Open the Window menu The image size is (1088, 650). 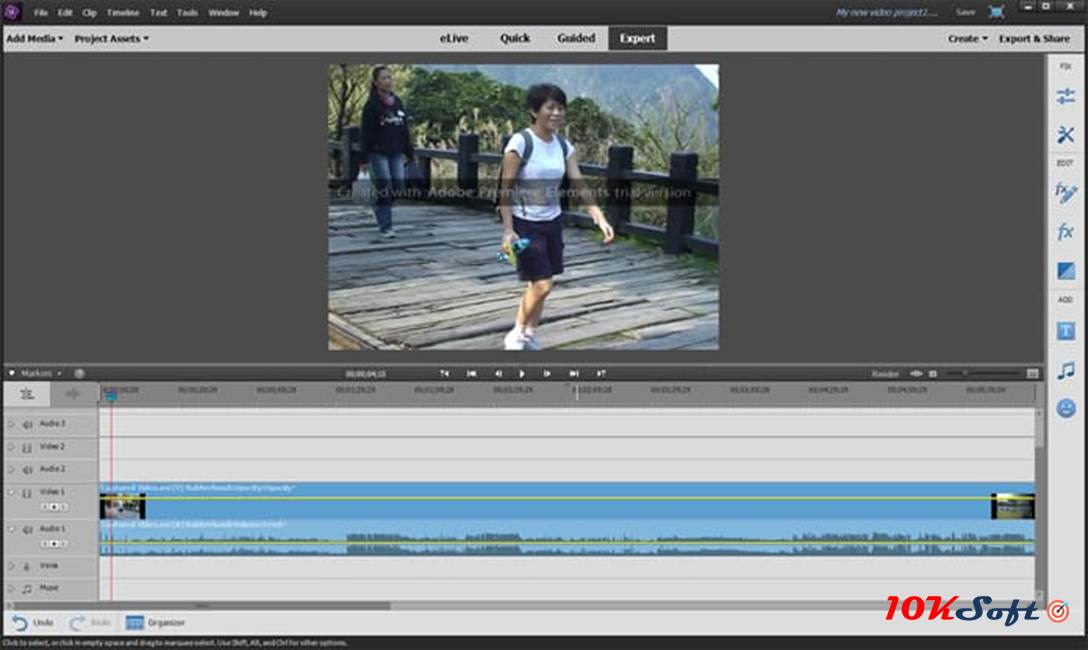click(223, 12)
